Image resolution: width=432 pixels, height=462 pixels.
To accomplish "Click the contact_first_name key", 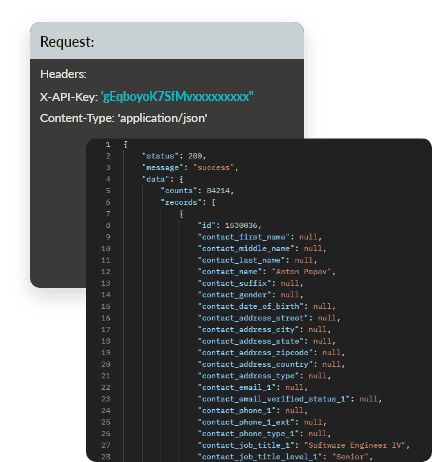I will click(x=244, y=237).
